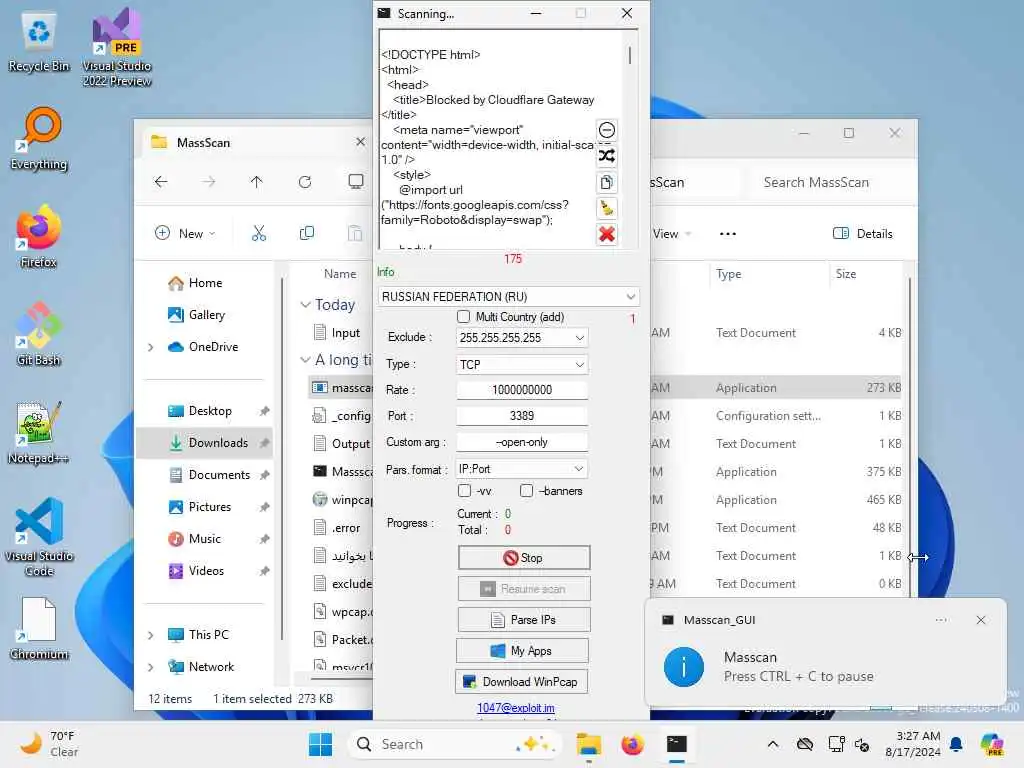Open the Exclude 255.255.255.255 dropdown
The width and height of the screenshot is (1024, 768).
pyautogui.click(x=522, y=338)
